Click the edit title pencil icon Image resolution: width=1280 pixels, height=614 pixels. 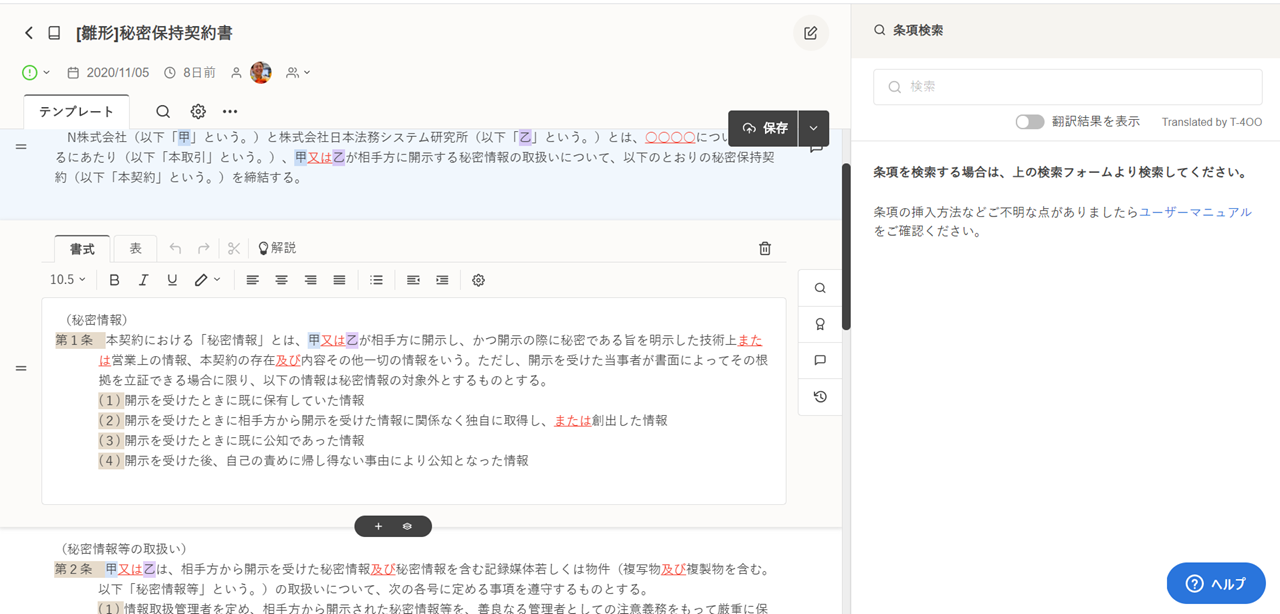(810, 33)
